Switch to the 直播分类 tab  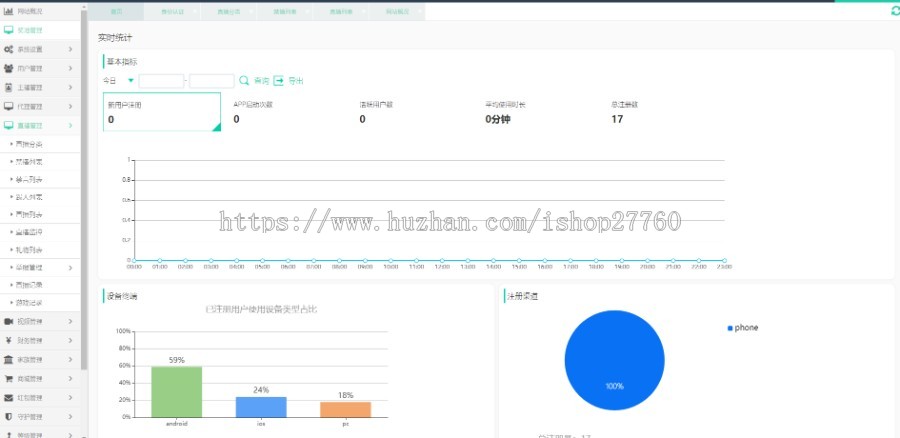pyautogui.click(x=229, y=11)
